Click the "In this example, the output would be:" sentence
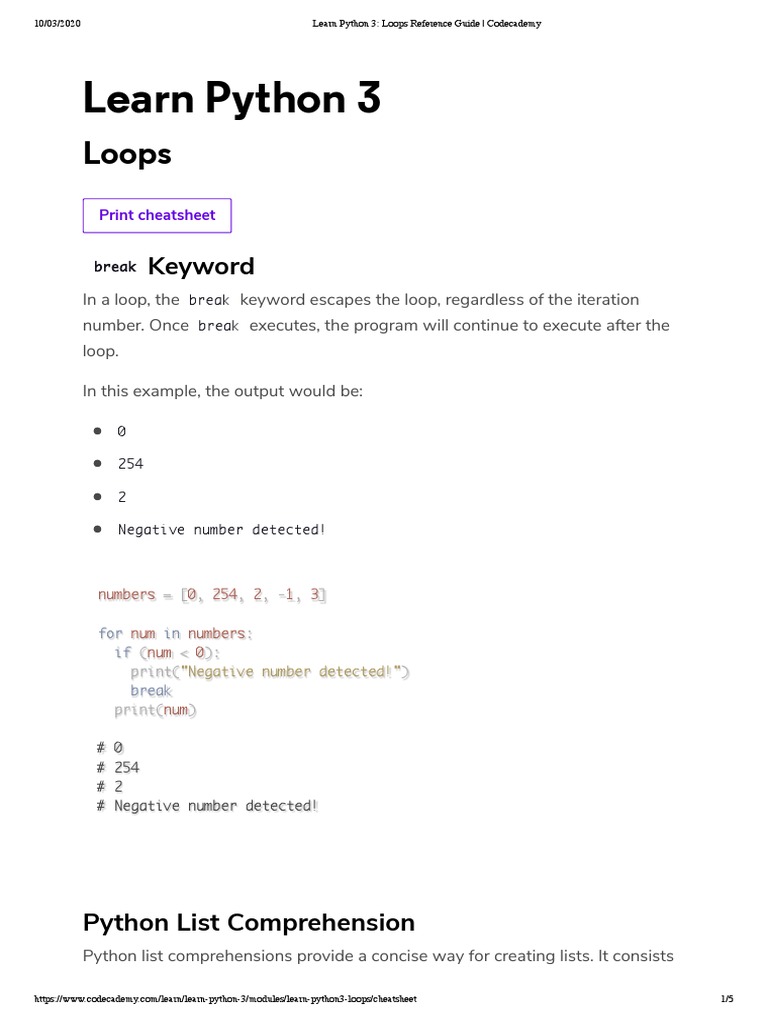768x1024 pixels. [x=223, y=391]
